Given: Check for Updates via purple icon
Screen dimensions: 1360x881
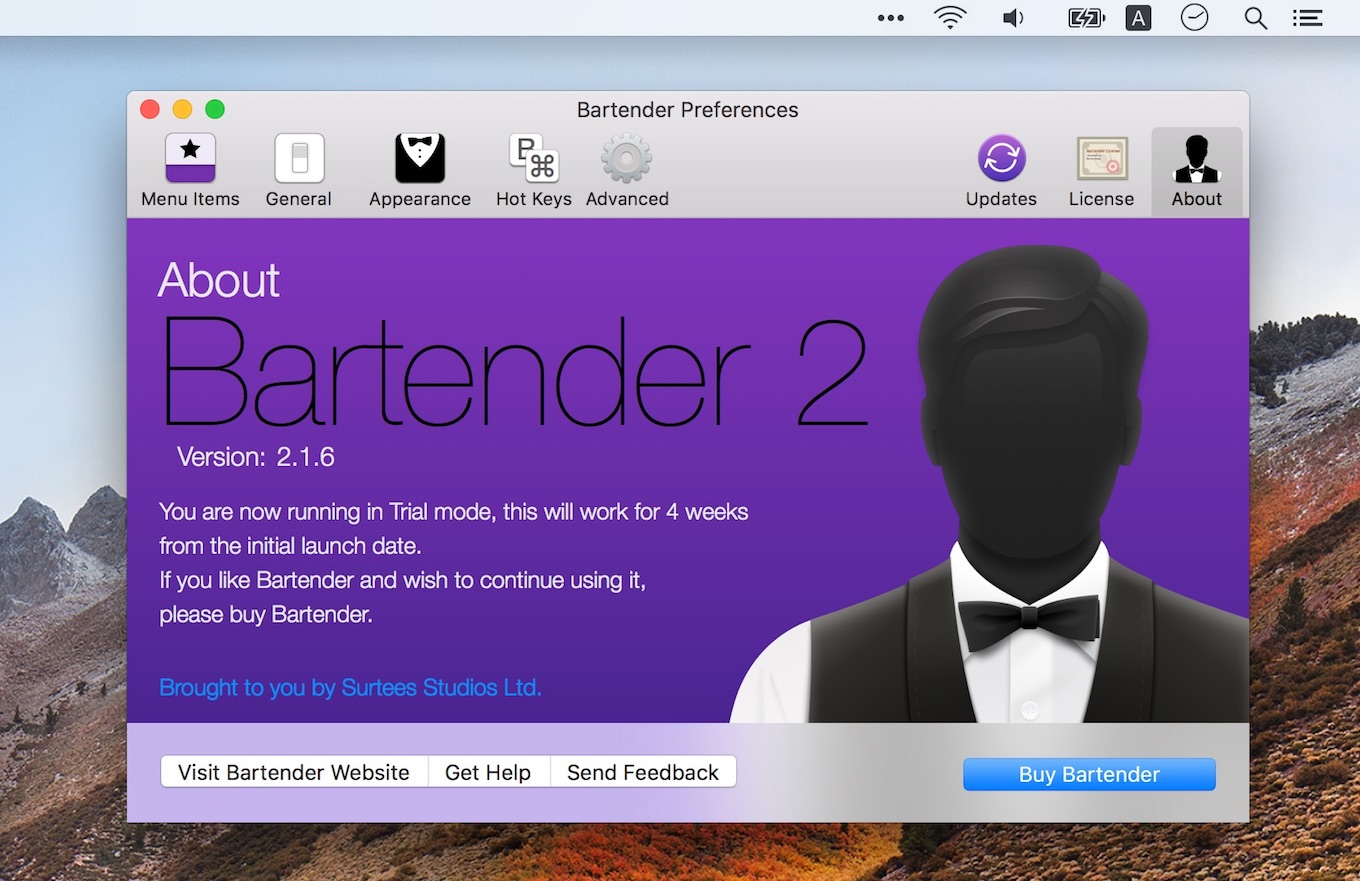Looking at the screenshot, I should coord(1001,170).
